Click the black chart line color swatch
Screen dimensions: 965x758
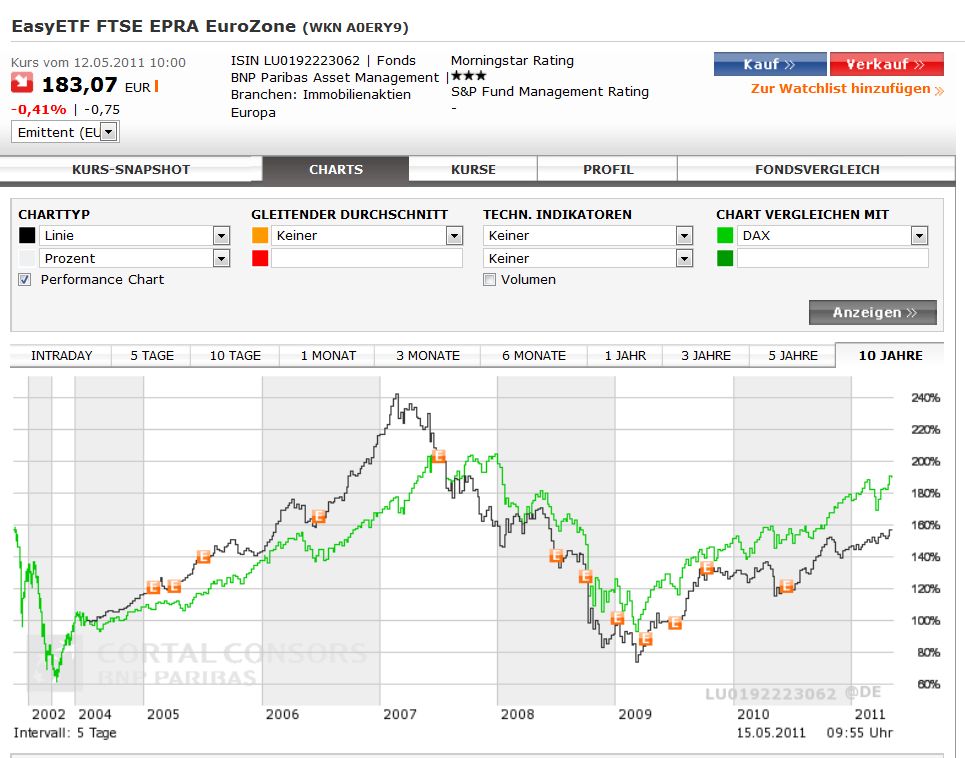pos(27,236)
